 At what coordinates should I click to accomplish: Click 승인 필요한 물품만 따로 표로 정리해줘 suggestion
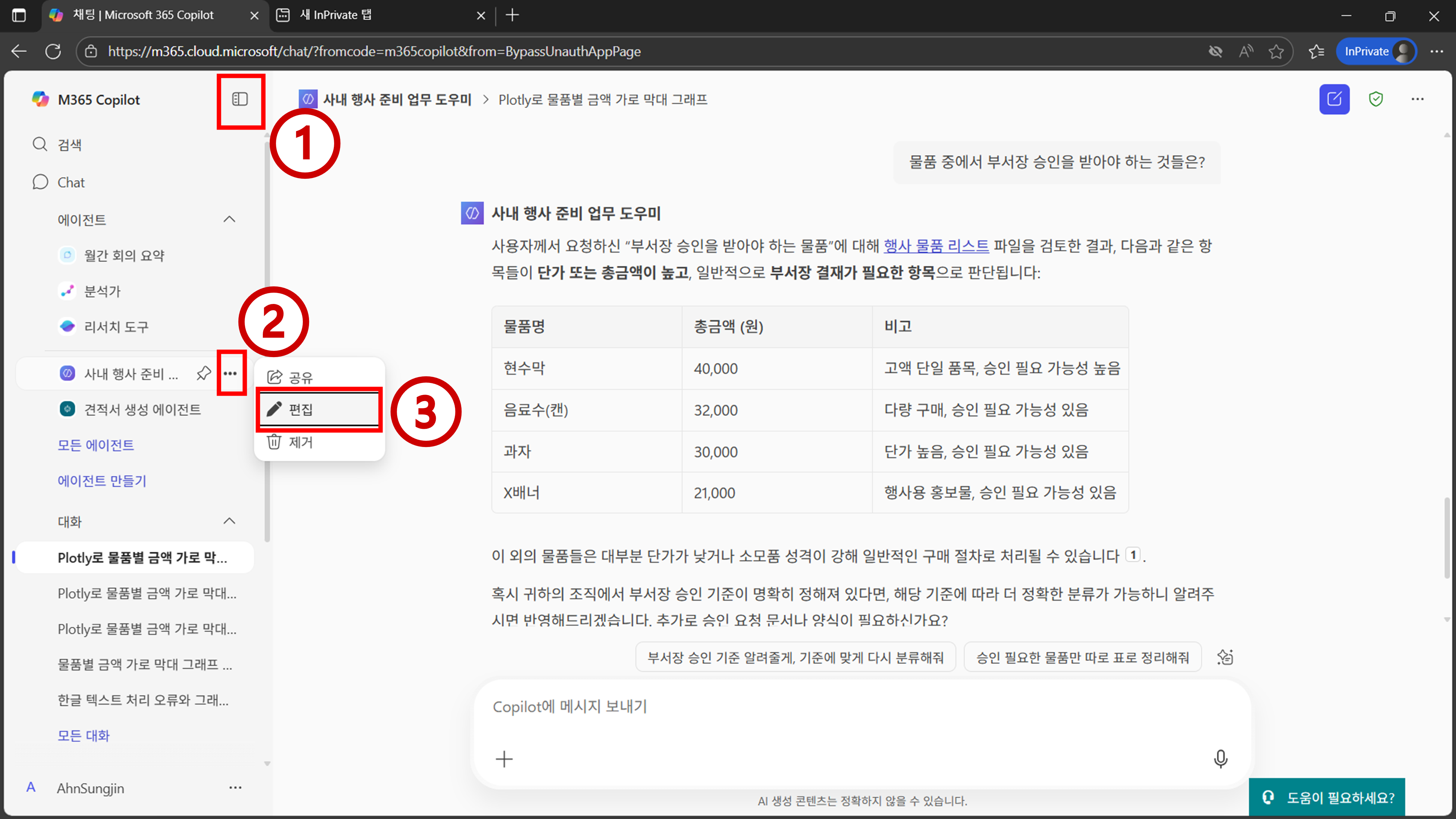pyautogui.click(x=1083, y=657)
